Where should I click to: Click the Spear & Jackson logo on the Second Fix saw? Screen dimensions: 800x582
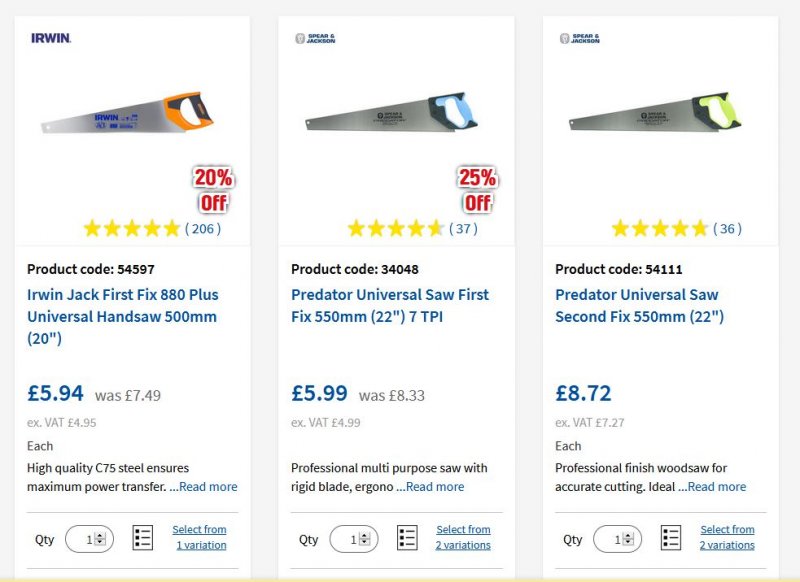[578, 39]
